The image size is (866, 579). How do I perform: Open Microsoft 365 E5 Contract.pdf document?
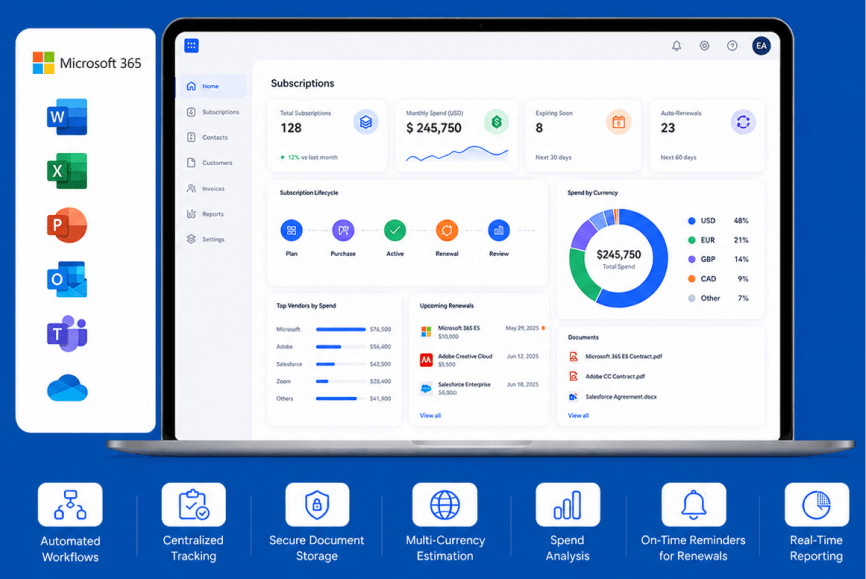click(615, 356)
